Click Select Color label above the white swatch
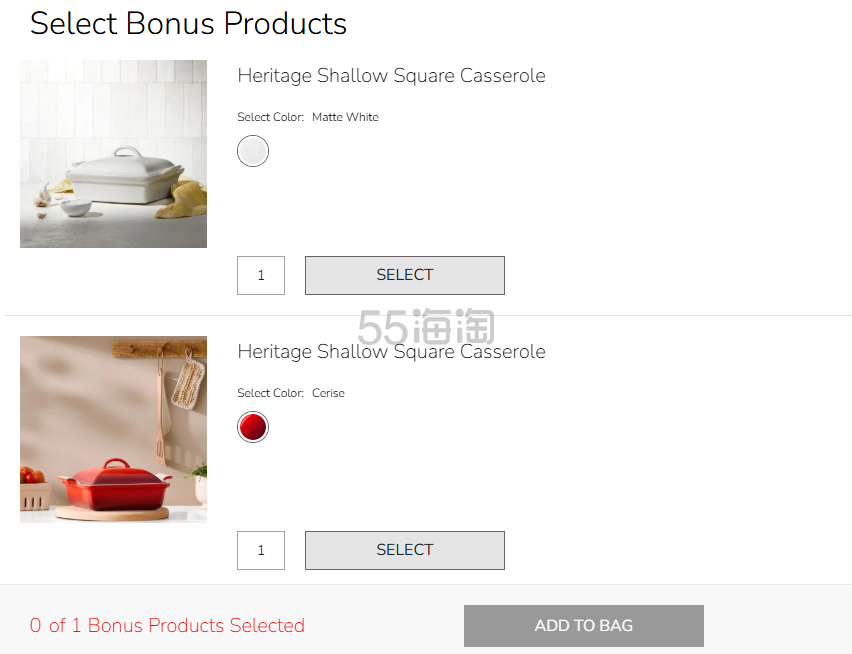This screenshot has width=852, height=654. click(x=270, y=117)
